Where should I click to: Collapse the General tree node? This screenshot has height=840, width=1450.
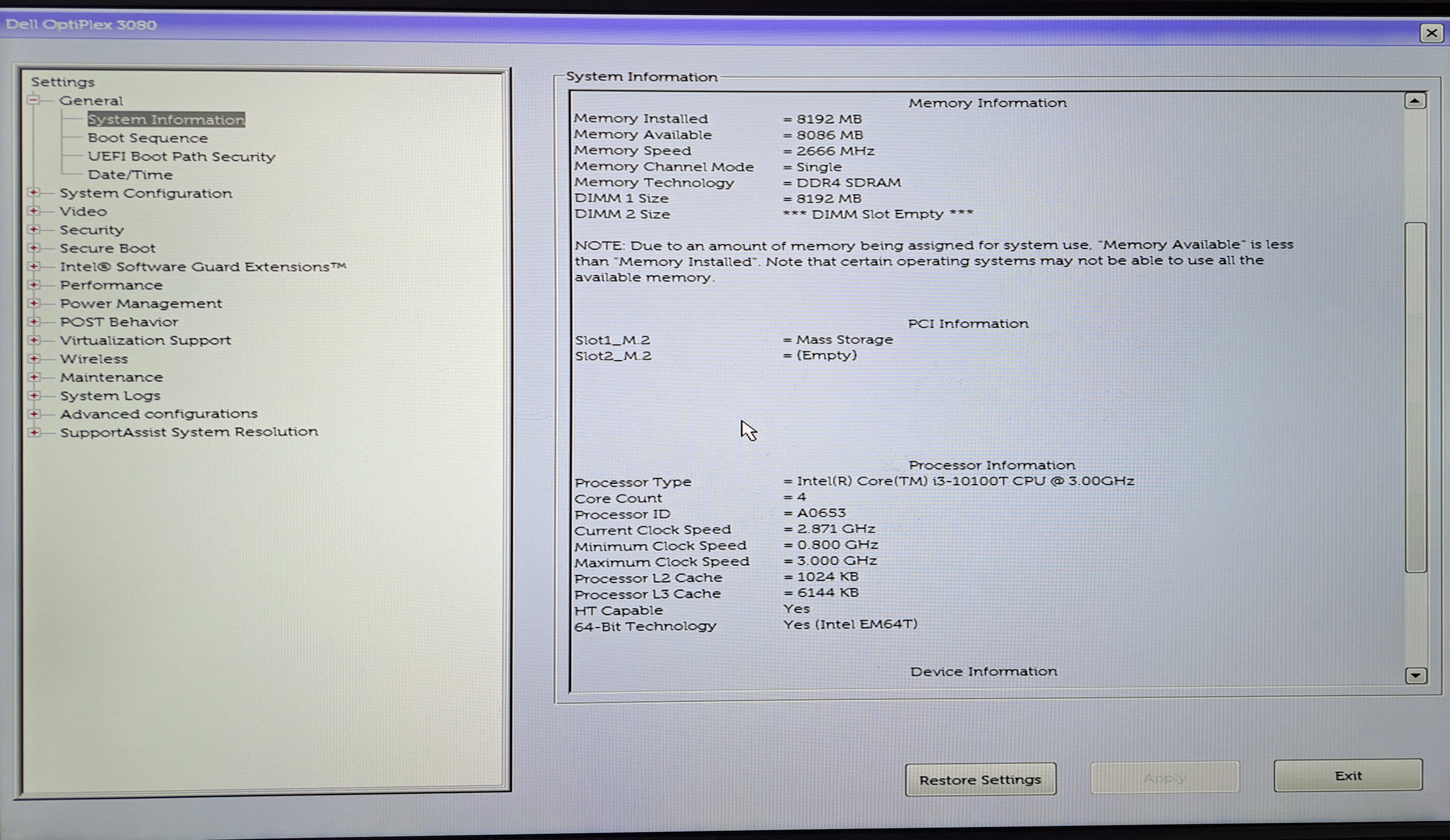click(33, 100)
